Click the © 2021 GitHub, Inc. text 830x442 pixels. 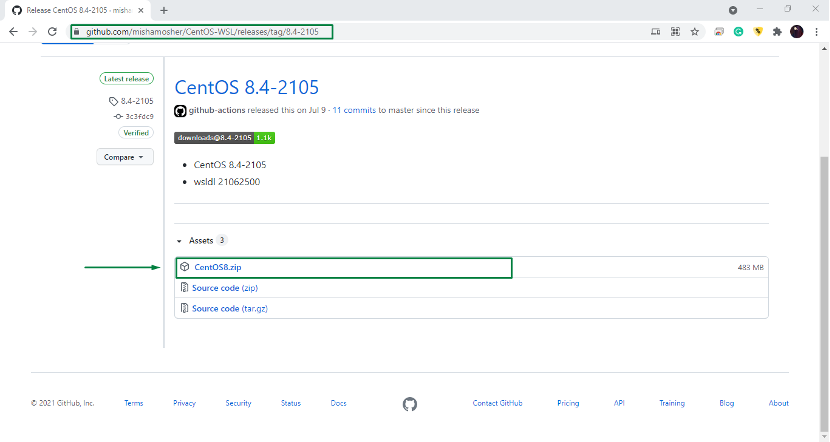point(62,403)
